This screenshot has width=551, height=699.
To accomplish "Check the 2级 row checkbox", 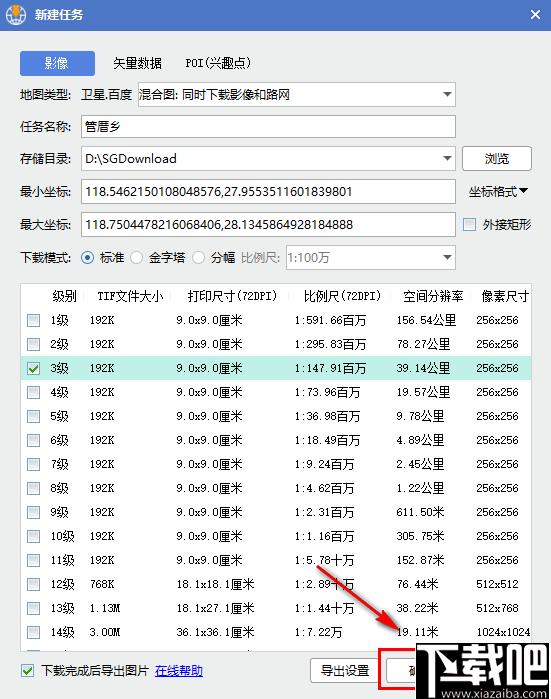I will coord(33,344).
